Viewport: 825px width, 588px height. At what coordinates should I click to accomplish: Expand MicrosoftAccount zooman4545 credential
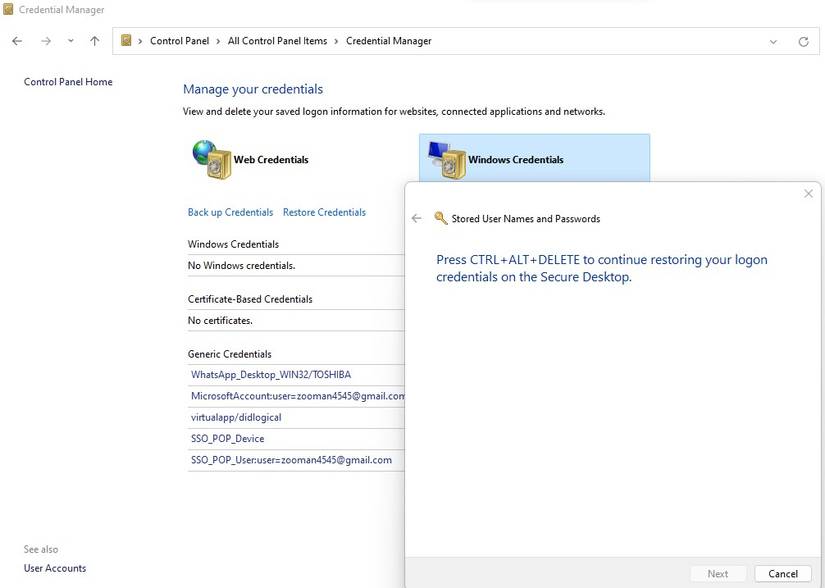296,396
